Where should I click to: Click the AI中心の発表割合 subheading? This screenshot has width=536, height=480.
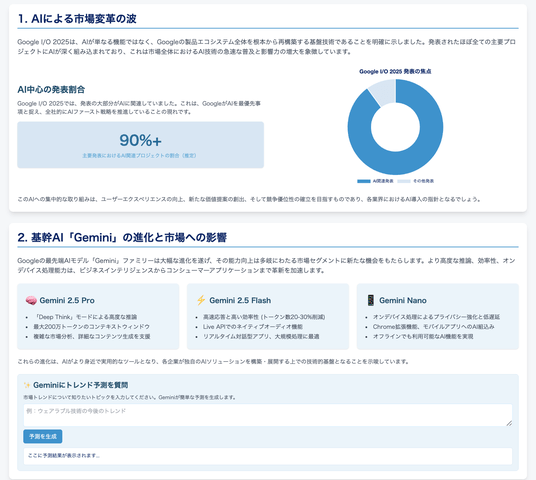coord(51,90)
